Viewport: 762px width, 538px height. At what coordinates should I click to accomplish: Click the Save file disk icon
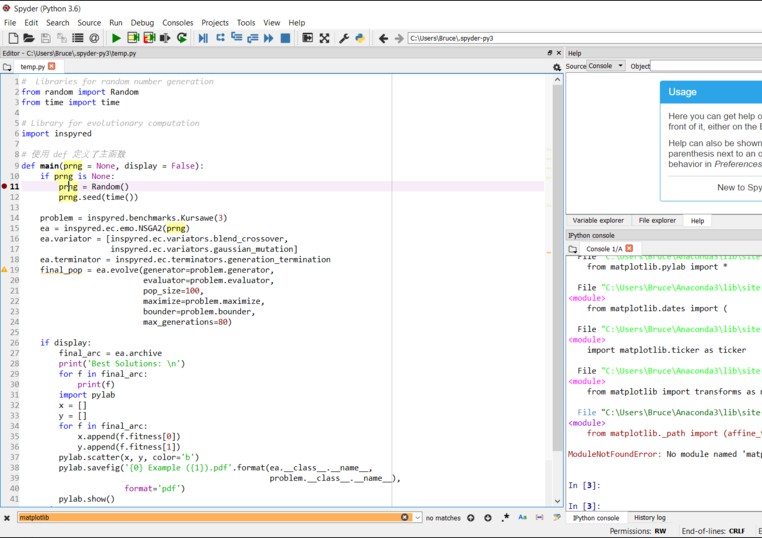coord(46,38)
